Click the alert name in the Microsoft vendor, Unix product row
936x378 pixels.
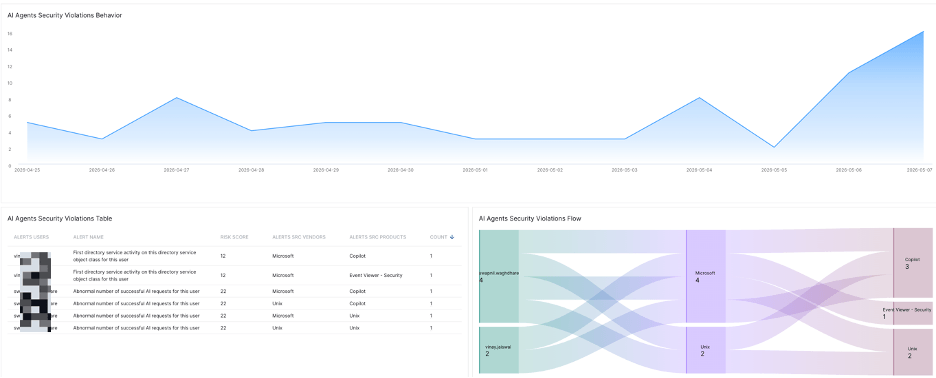pos(136,315)
